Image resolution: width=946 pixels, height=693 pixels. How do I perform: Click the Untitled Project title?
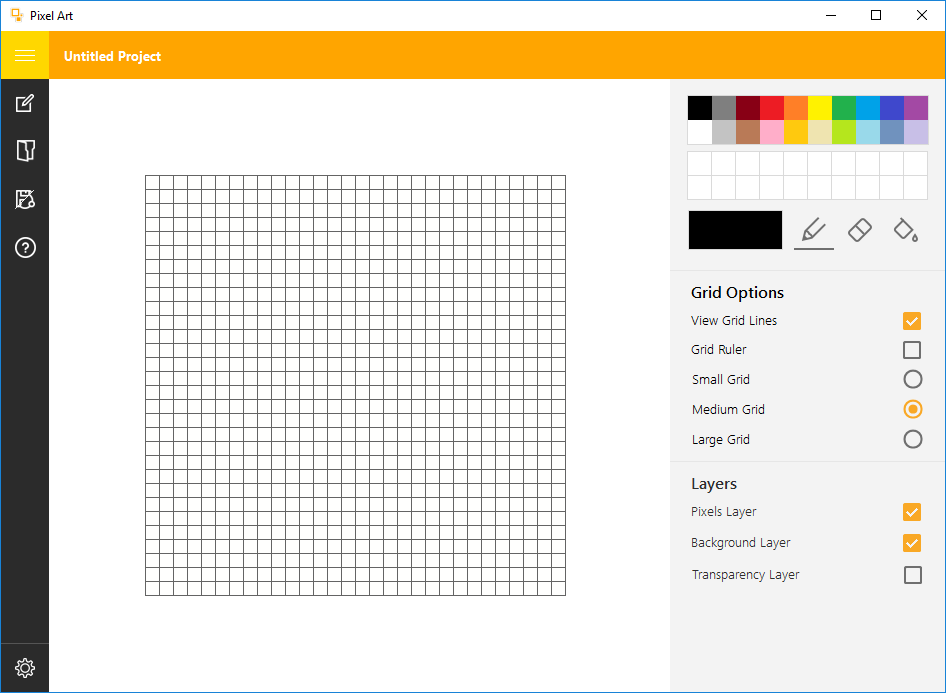click(112, 56)
